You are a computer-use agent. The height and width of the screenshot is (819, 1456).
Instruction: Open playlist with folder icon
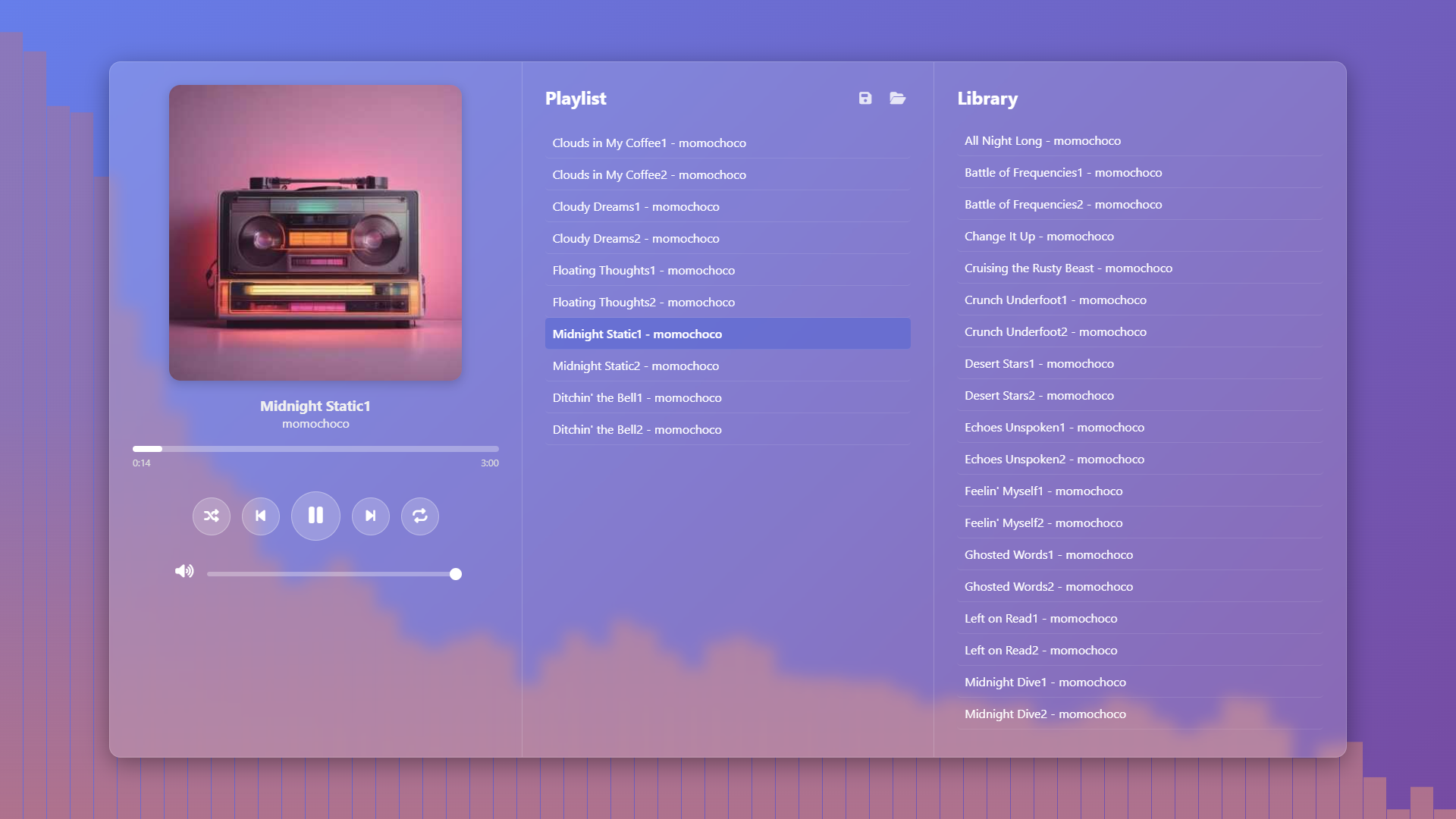(898, 99)
